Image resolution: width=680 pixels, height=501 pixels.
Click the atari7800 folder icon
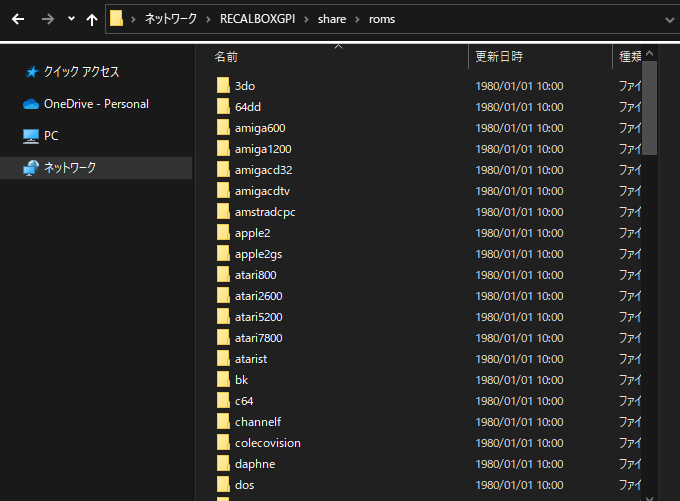[223, 337]
